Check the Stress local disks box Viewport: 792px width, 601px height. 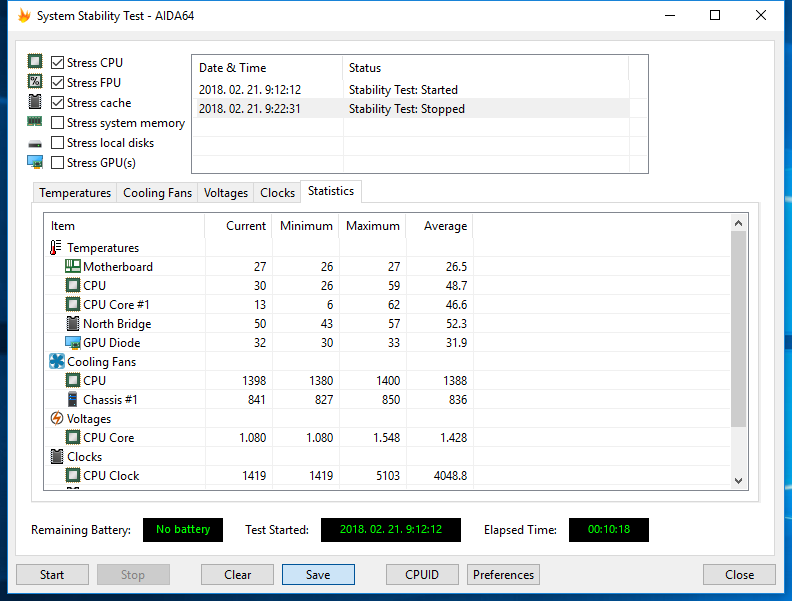click(x=58, y=143)
